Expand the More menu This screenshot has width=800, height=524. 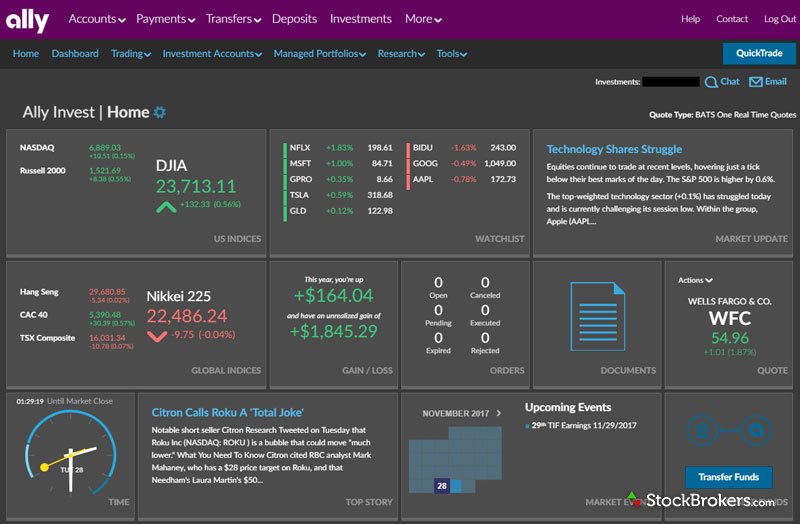(x=423, y=19)
